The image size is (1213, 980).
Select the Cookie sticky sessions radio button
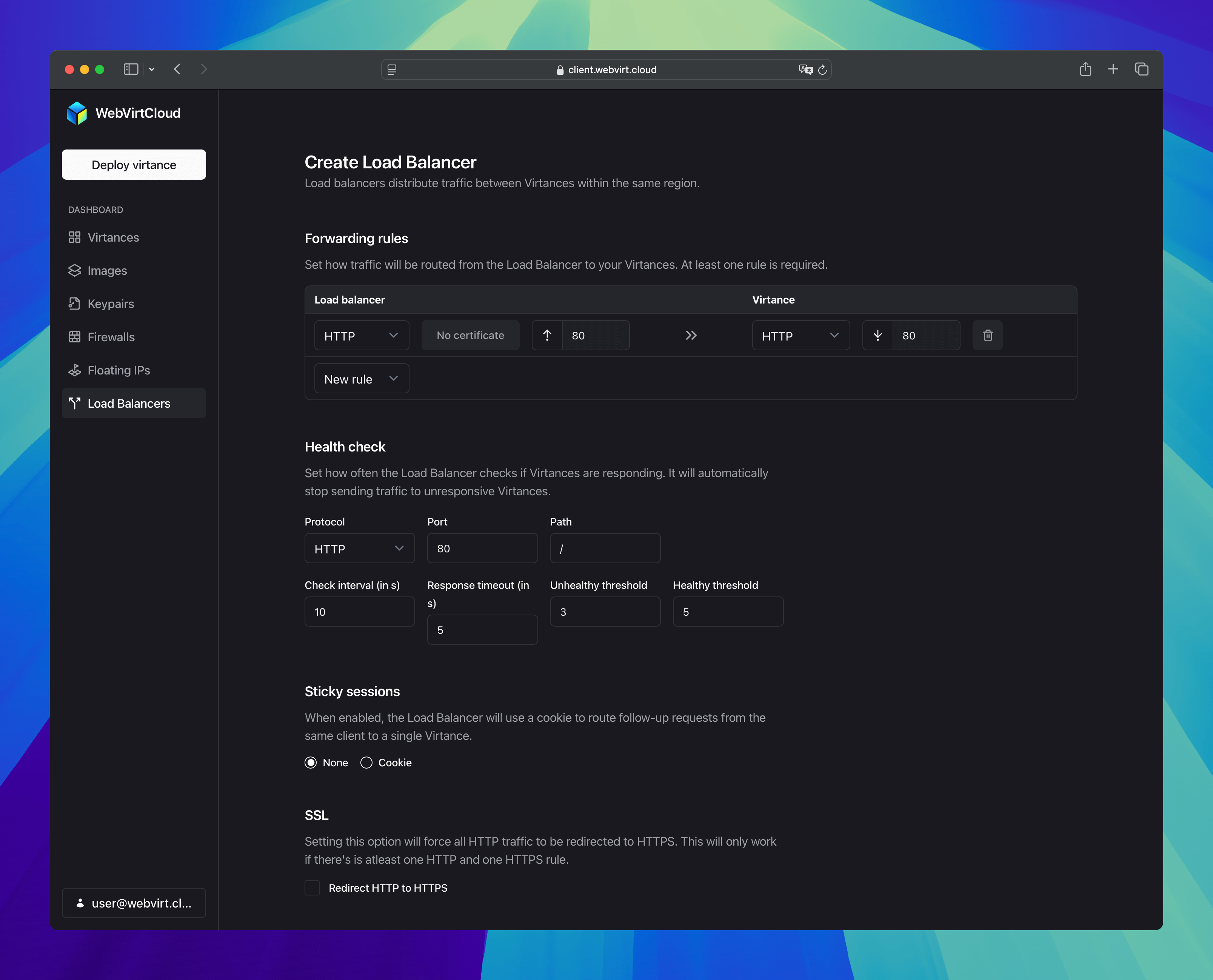pos(366,763)
